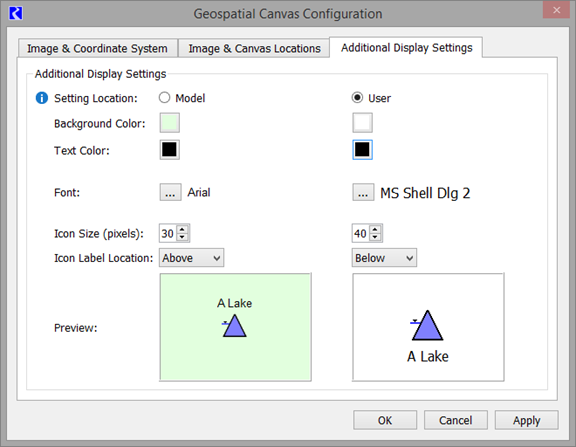The width and height of the screenshot is (576, 447).
Task: Pick the User black text color swatch
Action: (363, 149)
